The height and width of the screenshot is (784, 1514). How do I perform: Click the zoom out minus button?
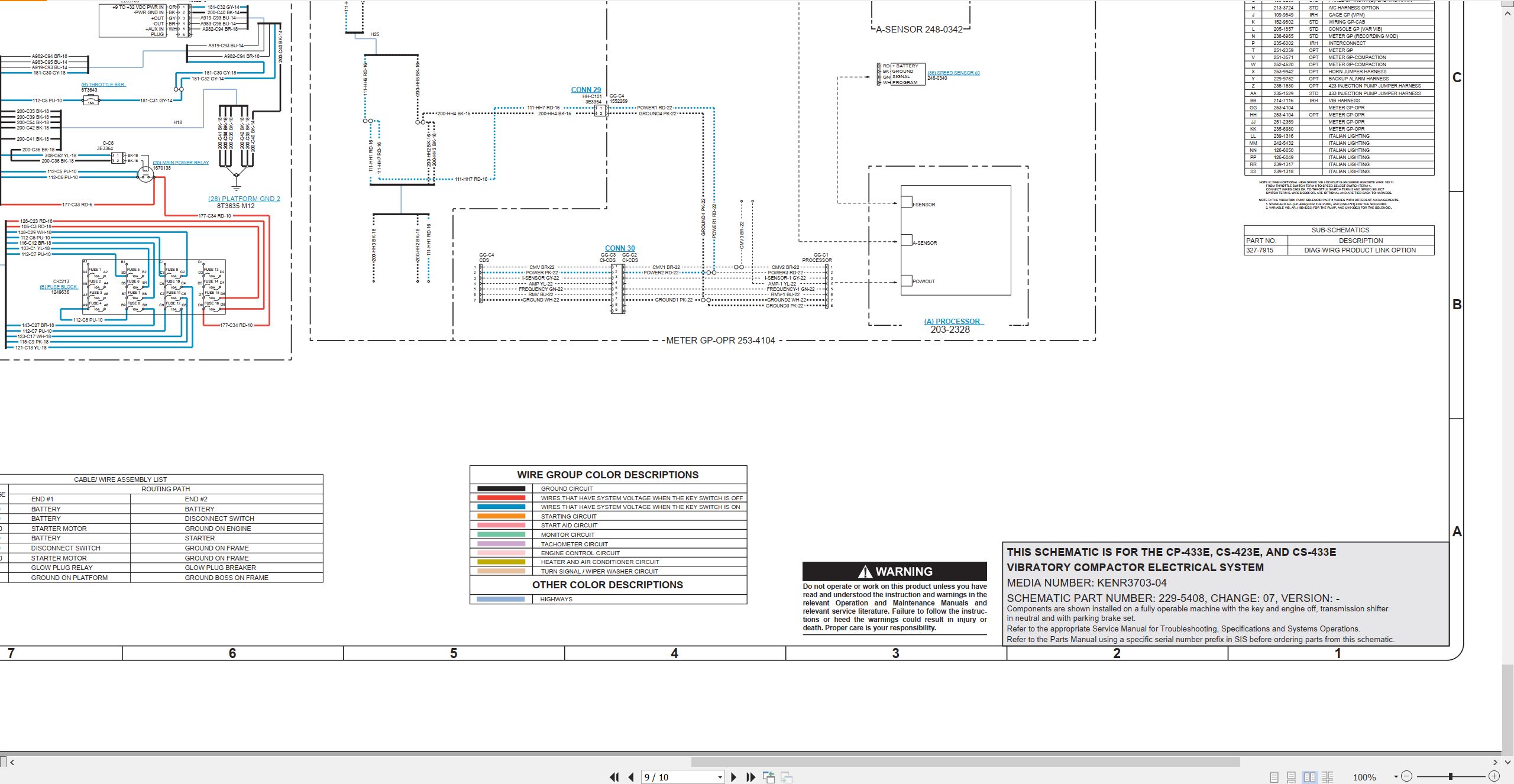click(x=1407, y=776)
